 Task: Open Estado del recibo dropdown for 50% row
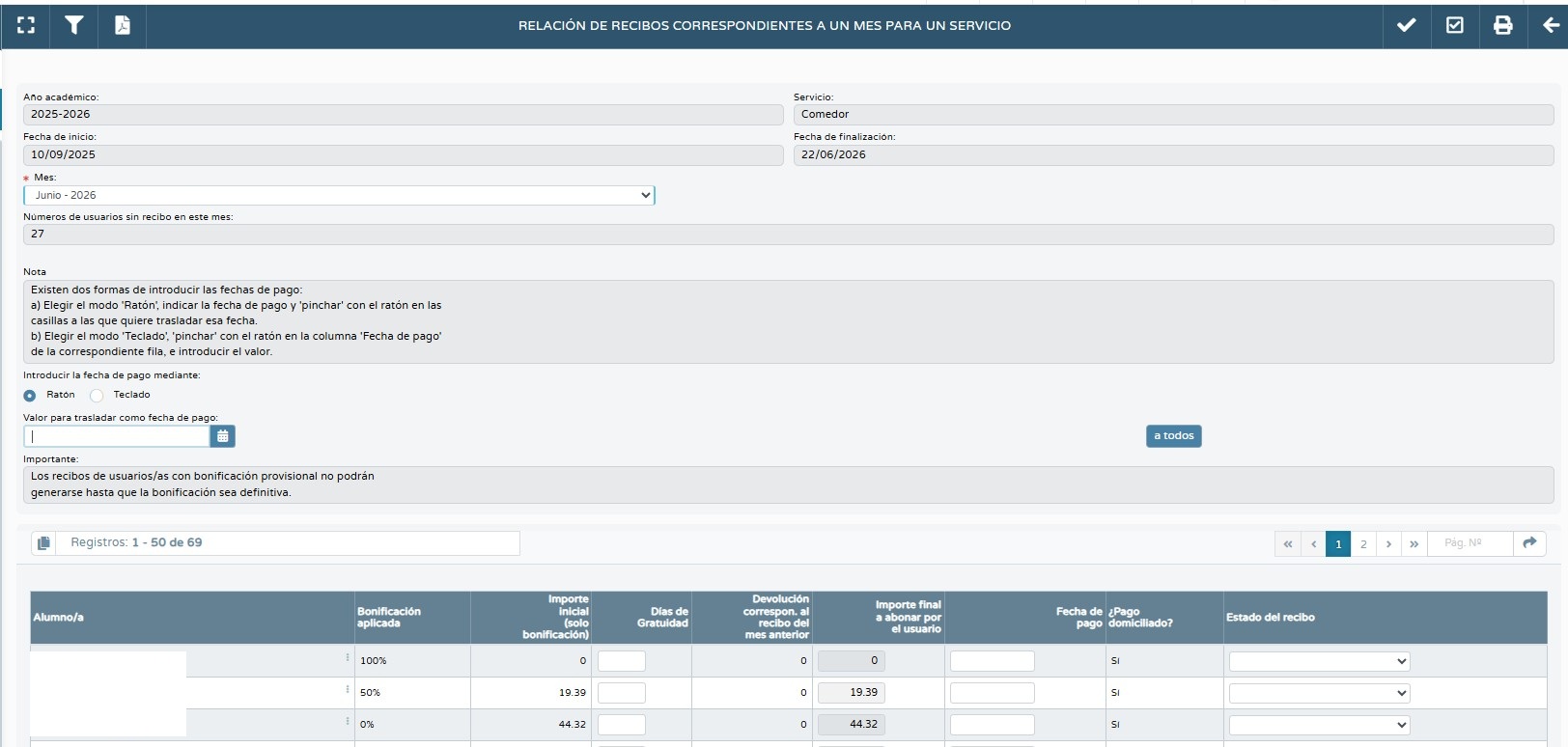(x=1319, y=694)
